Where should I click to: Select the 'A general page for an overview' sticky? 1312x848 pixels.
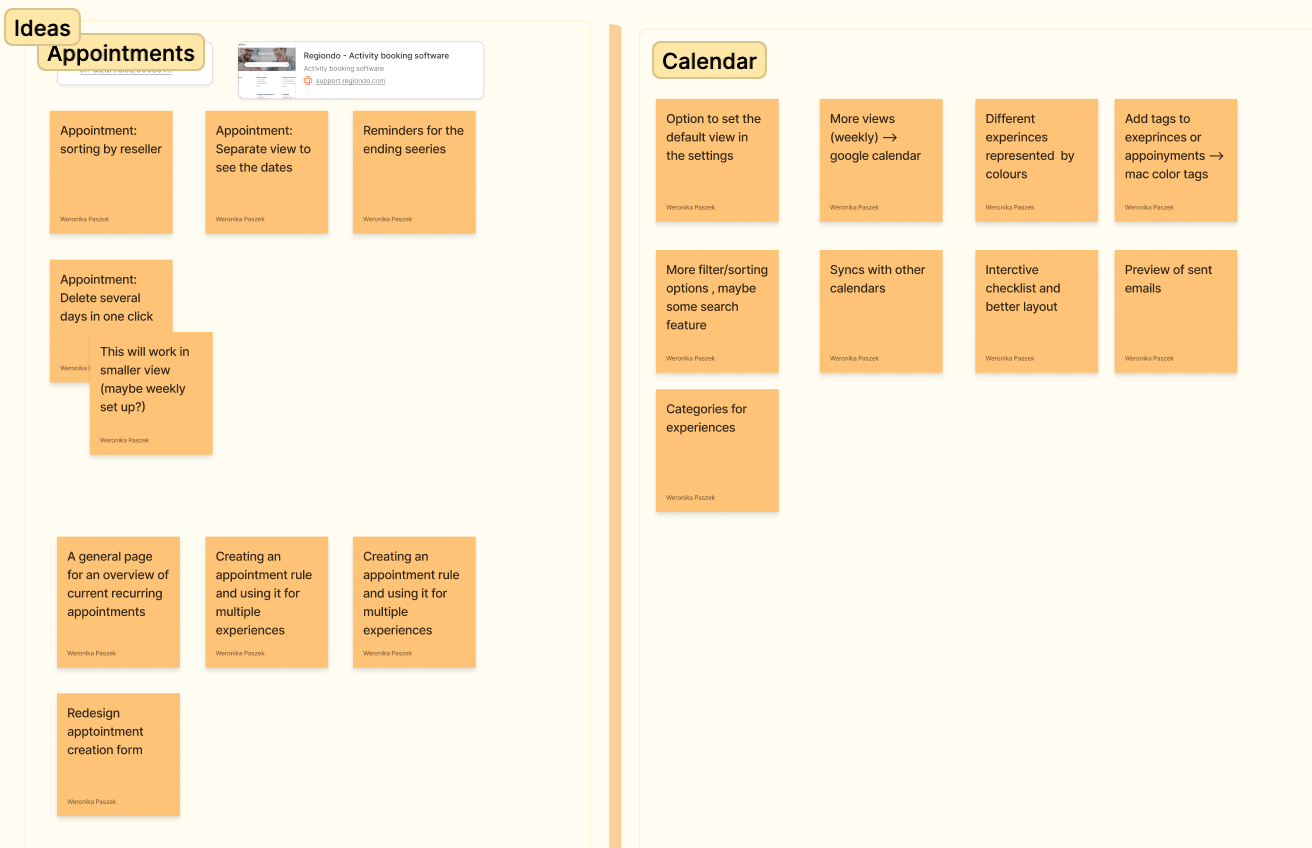click(118, 602)
